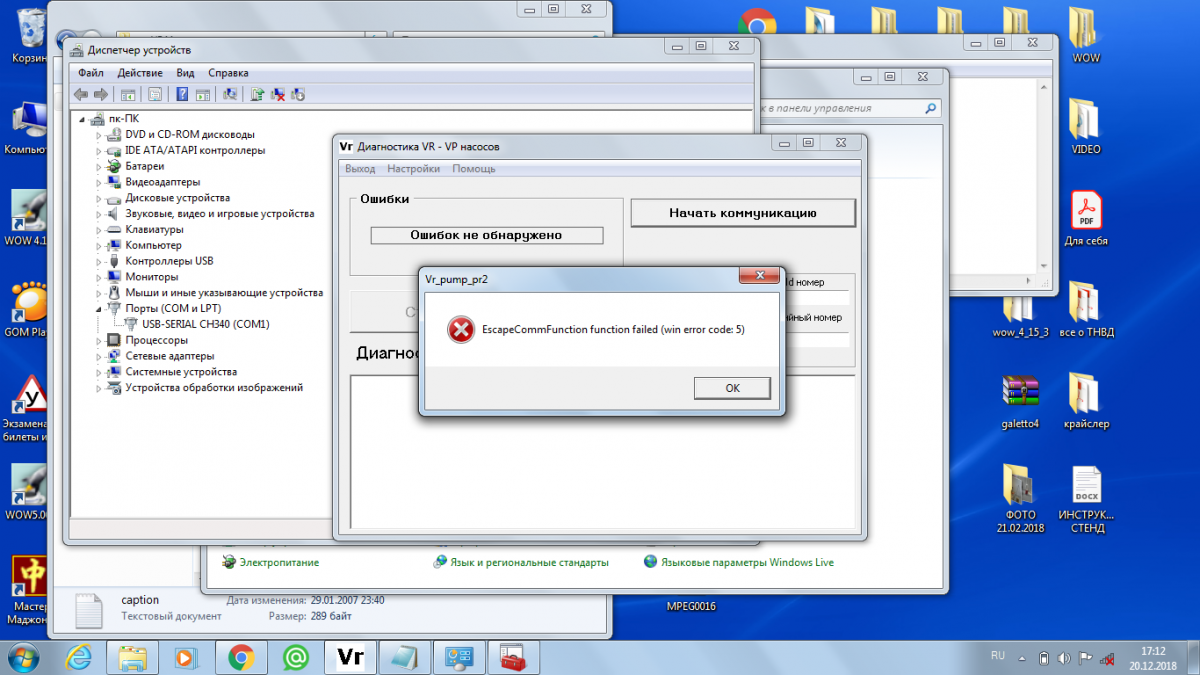Select Мыши и иные указывающие устройства
The width and height of the screenshot is (1200, 675).
click(224, 293)
